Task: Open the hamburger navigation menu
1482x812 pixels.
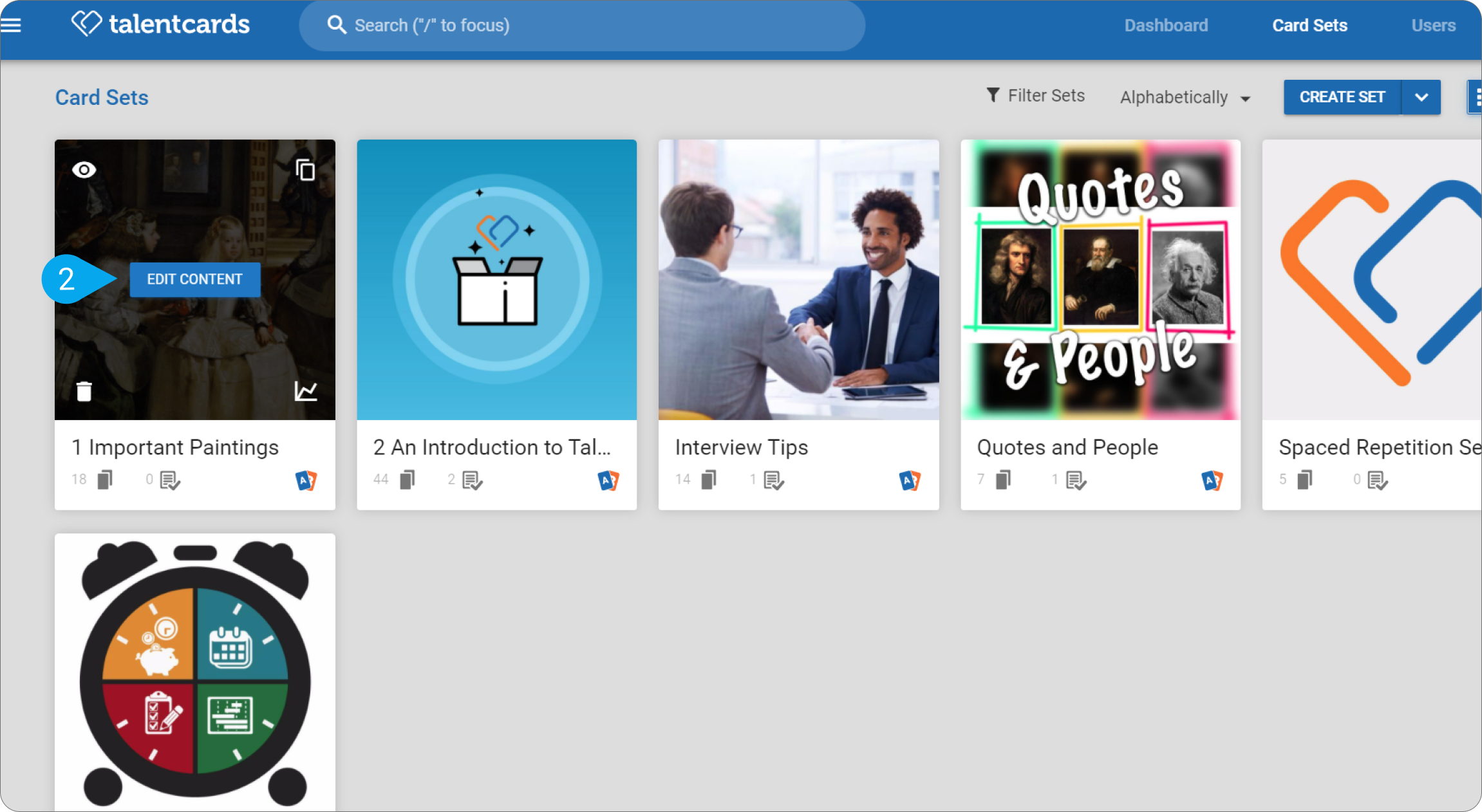Action: tap(11, 25)
